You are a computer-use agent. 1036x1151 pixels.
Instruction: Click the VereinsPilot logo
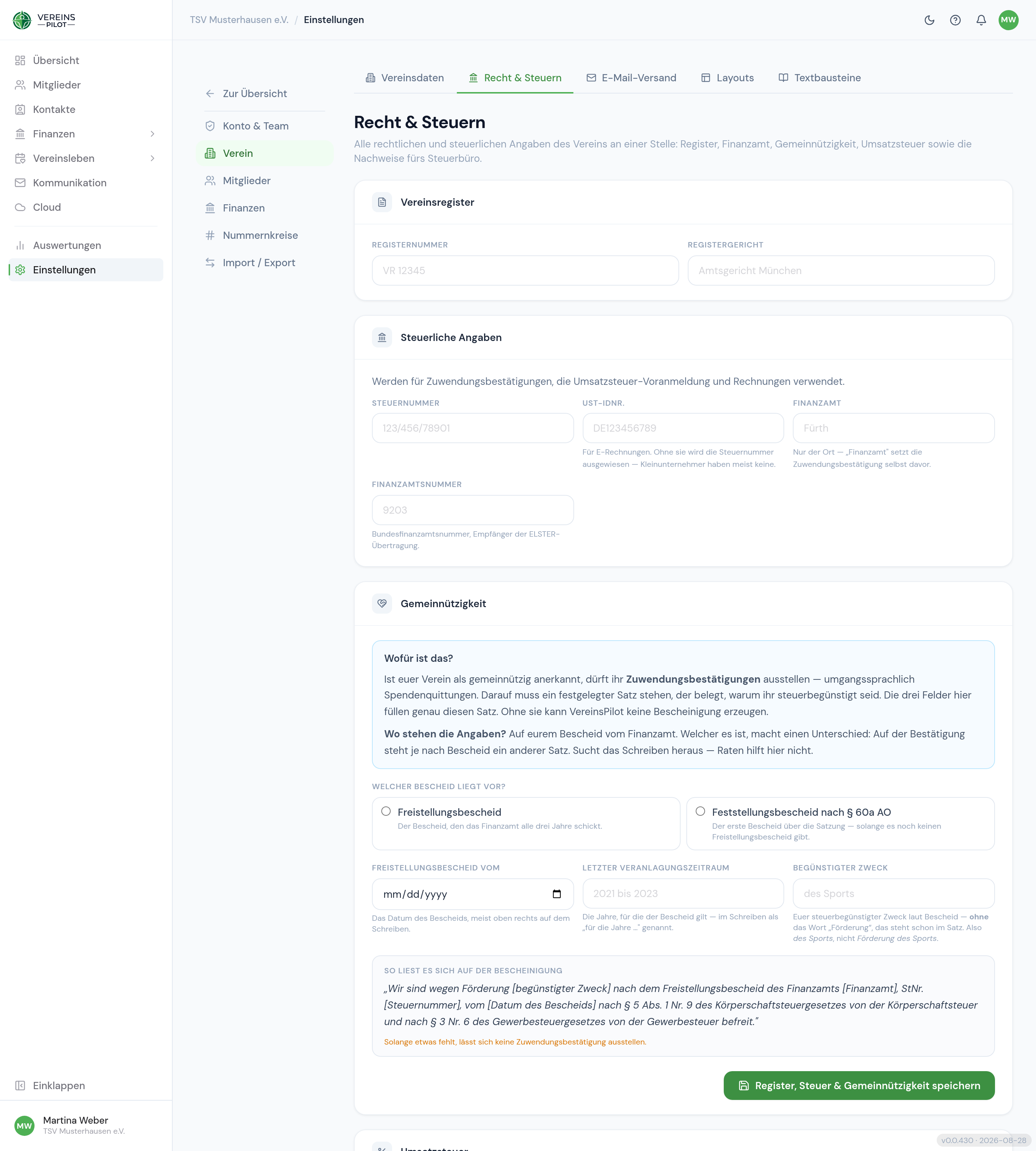click(x=44, y=20)
